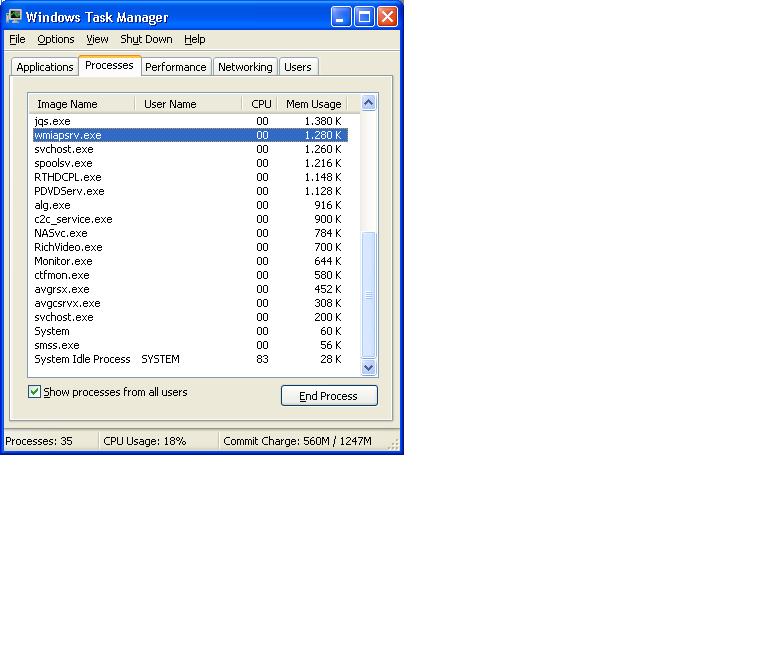Image resolution: width=759 pixels, height=659 pixels.
Task: Uncheck Show processes from all users
Action: pos(34,392)
